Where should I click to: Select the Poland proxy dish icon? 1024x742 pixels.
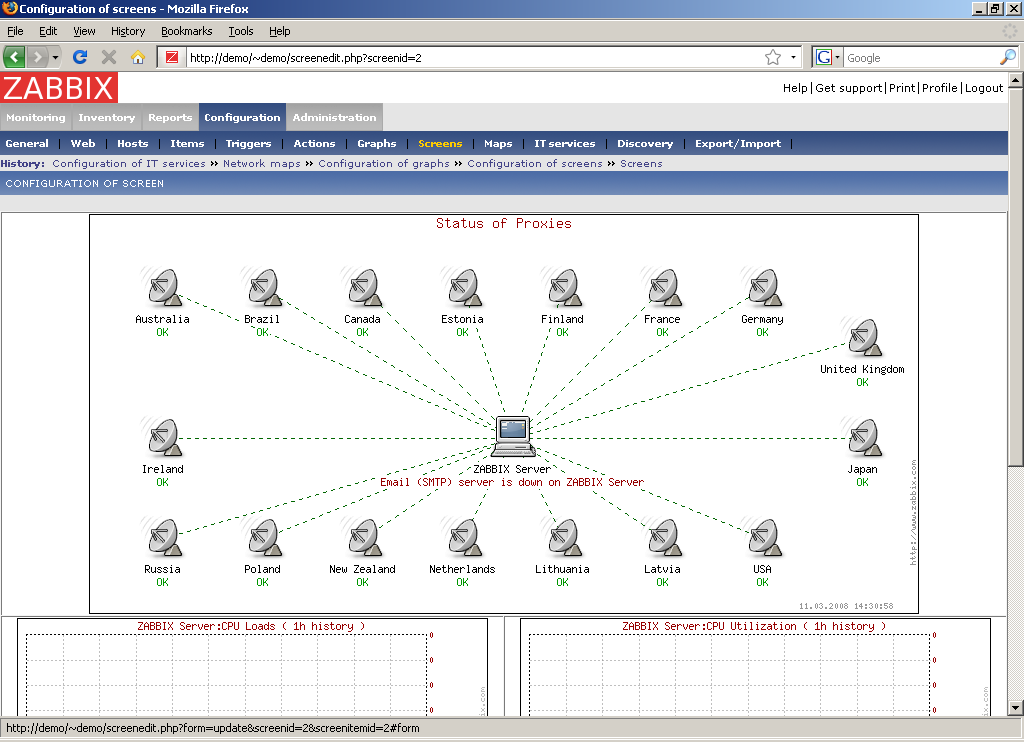pos(263,538)
